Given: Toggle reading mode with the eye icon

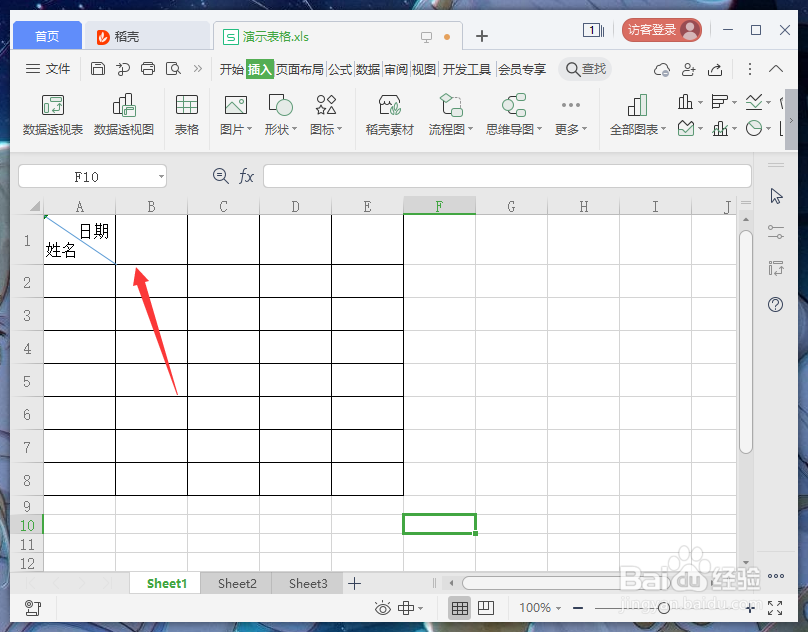Looking at the screenshot, I should [383, 608].
